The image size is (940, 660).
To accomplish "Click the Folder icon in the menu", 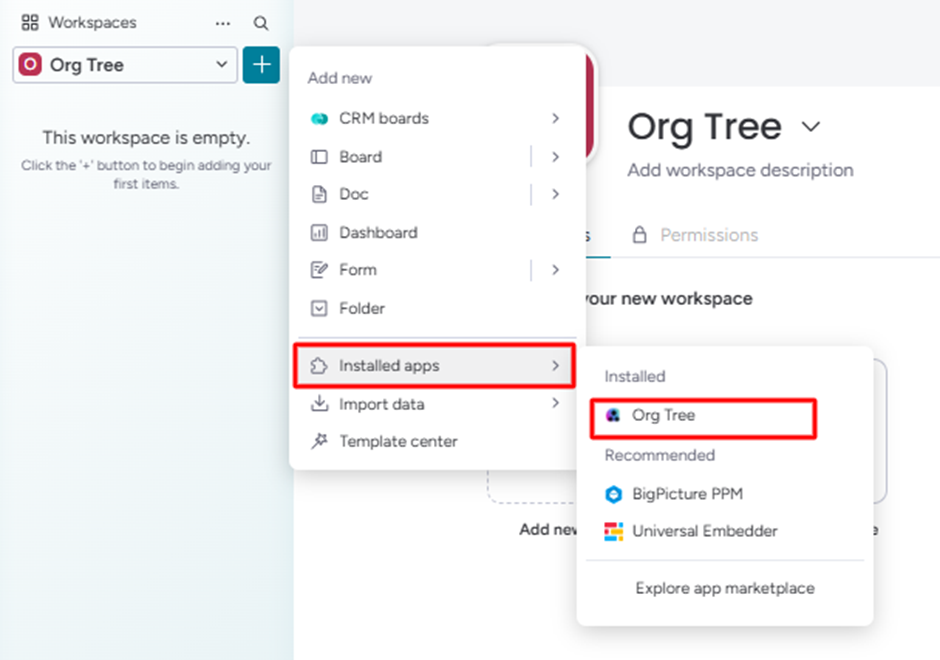I will [x=319, y=308].
